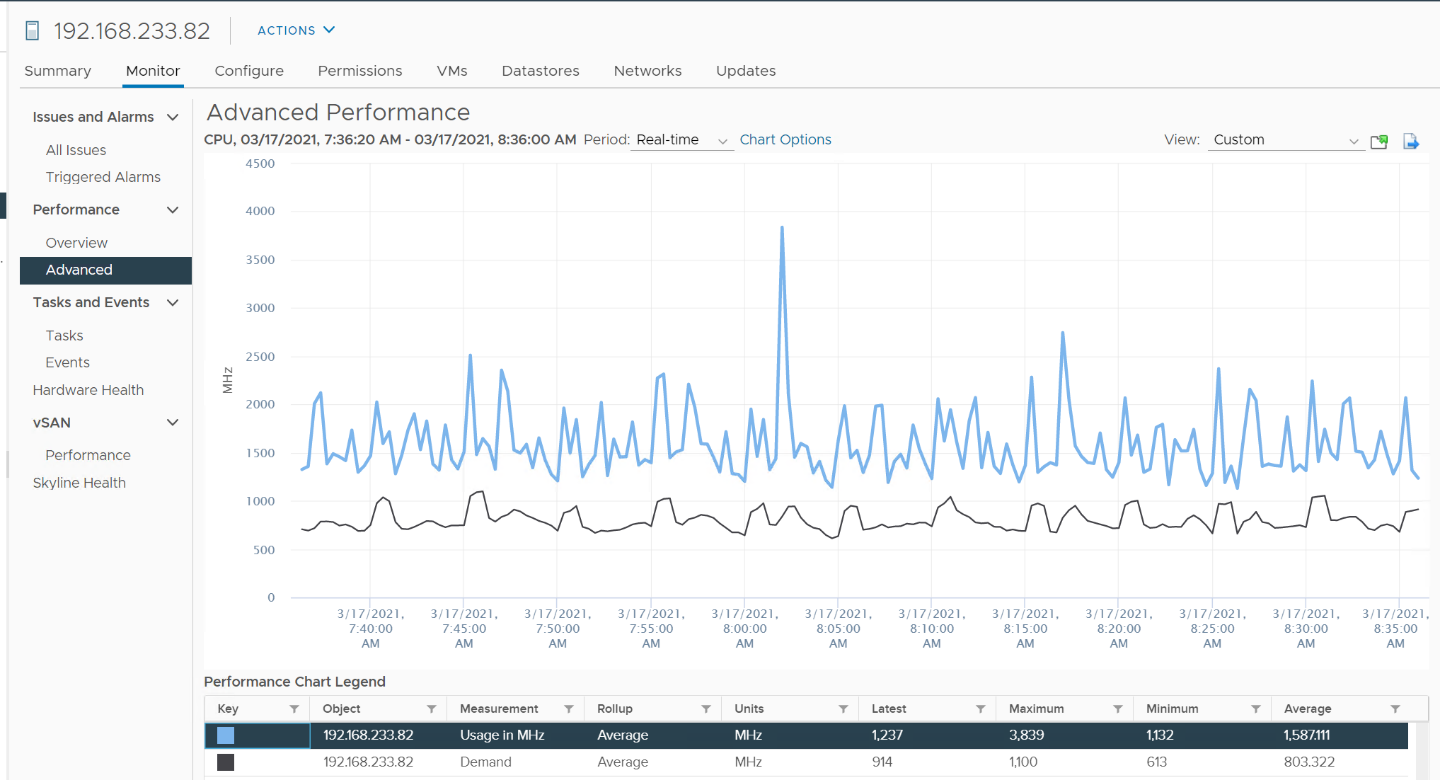Filter the Units column via its funnel icon
The image size is (1440, 780).
tap(843, 709)
